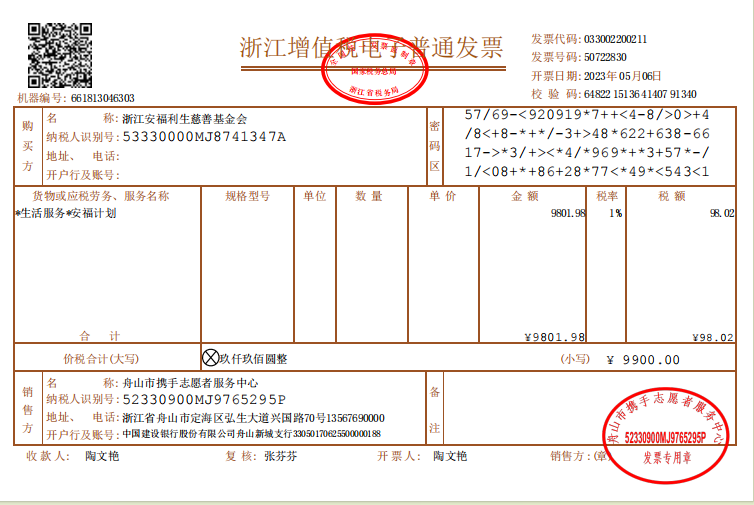Select item name *生活服务*安福计划
This screenshot has height=505, width=754.
pos(66,213)
